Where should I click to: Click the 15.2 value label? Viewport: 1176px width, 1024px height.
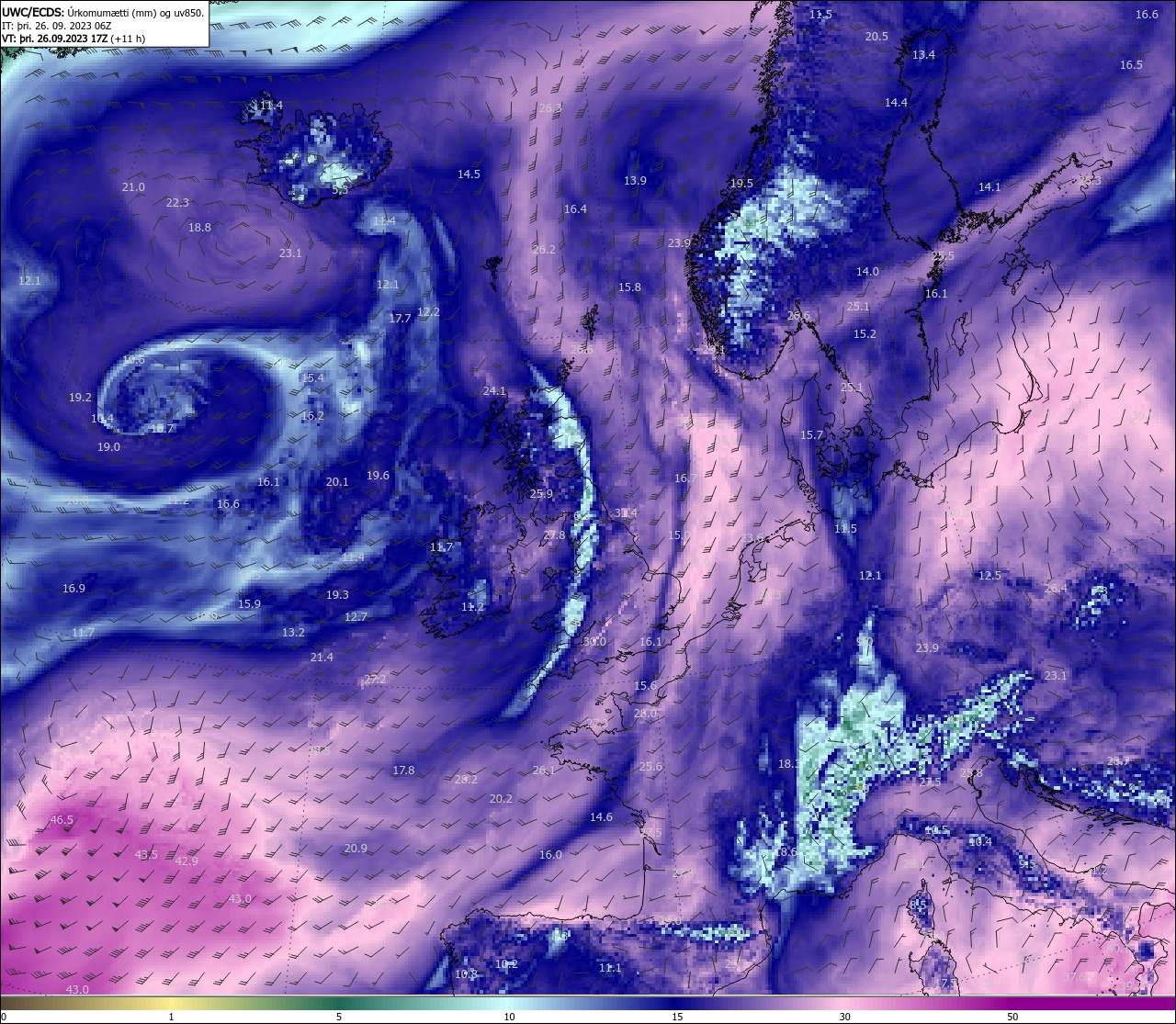pyautogui.click(x=865, y=334)
